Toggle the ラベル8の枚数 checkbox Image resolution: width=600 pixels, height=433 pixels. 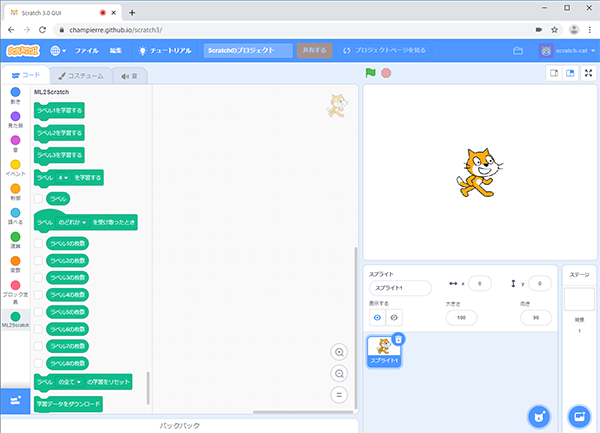(38, 363)
